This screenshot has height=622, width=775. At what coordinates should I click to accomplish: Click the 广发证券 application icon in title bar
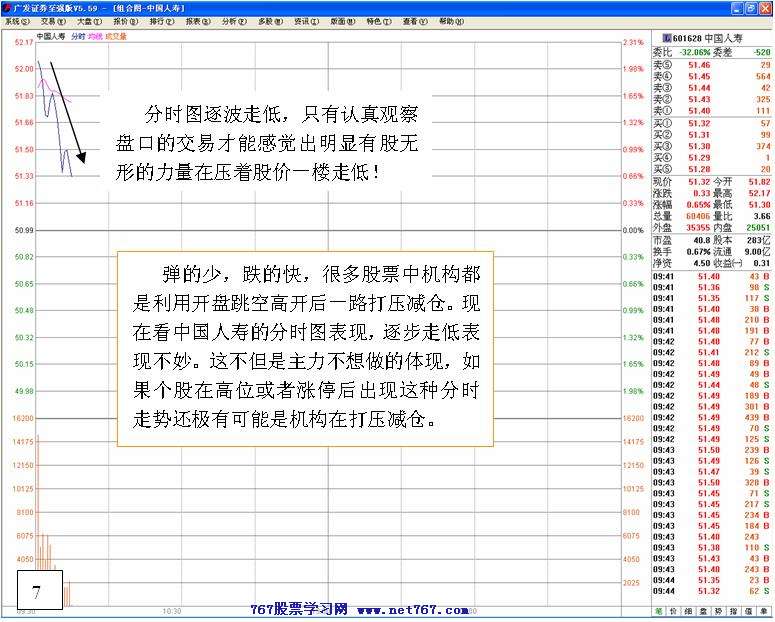6,7
